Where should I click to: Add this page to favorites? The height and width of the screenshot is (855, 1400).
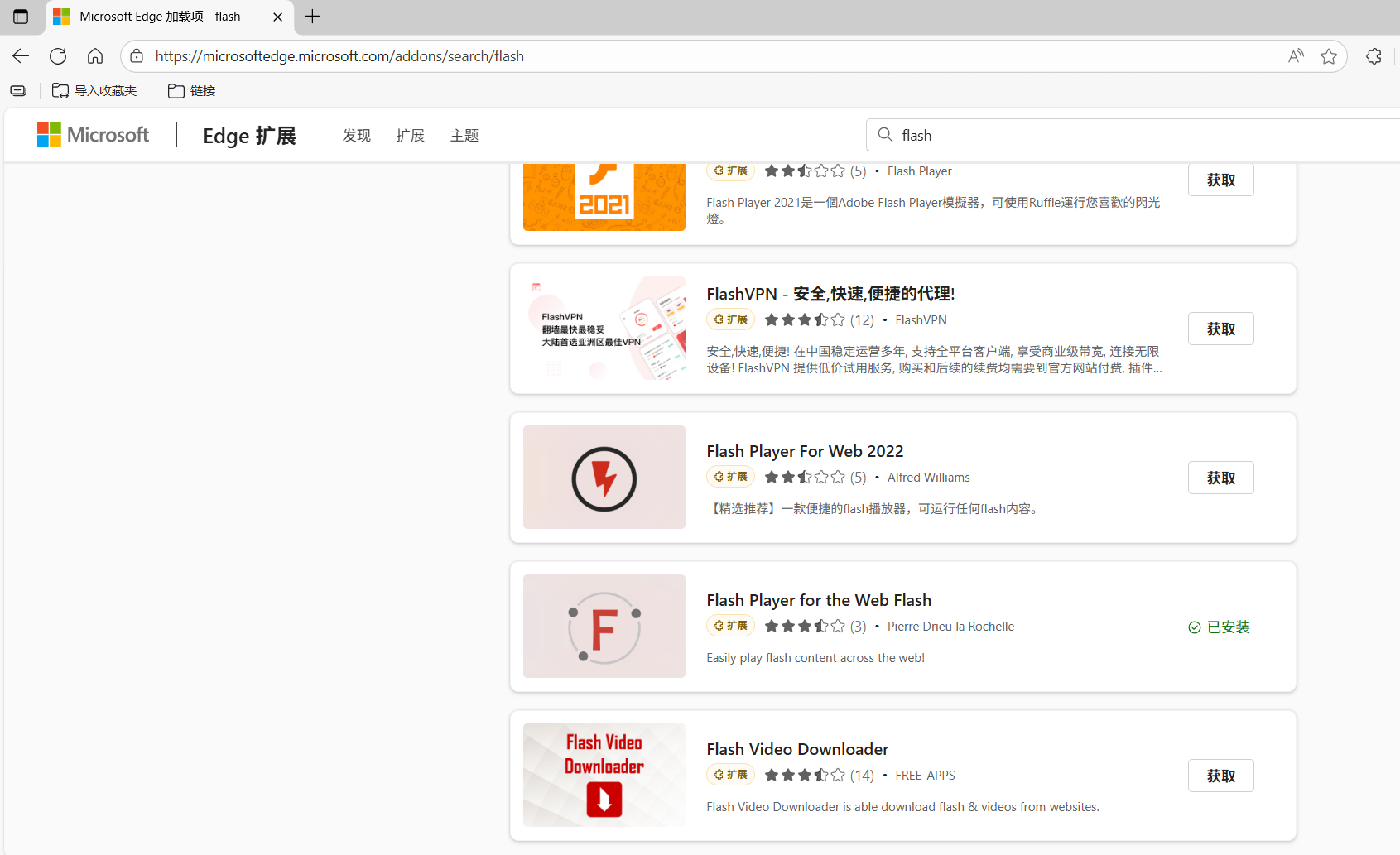1329,56
